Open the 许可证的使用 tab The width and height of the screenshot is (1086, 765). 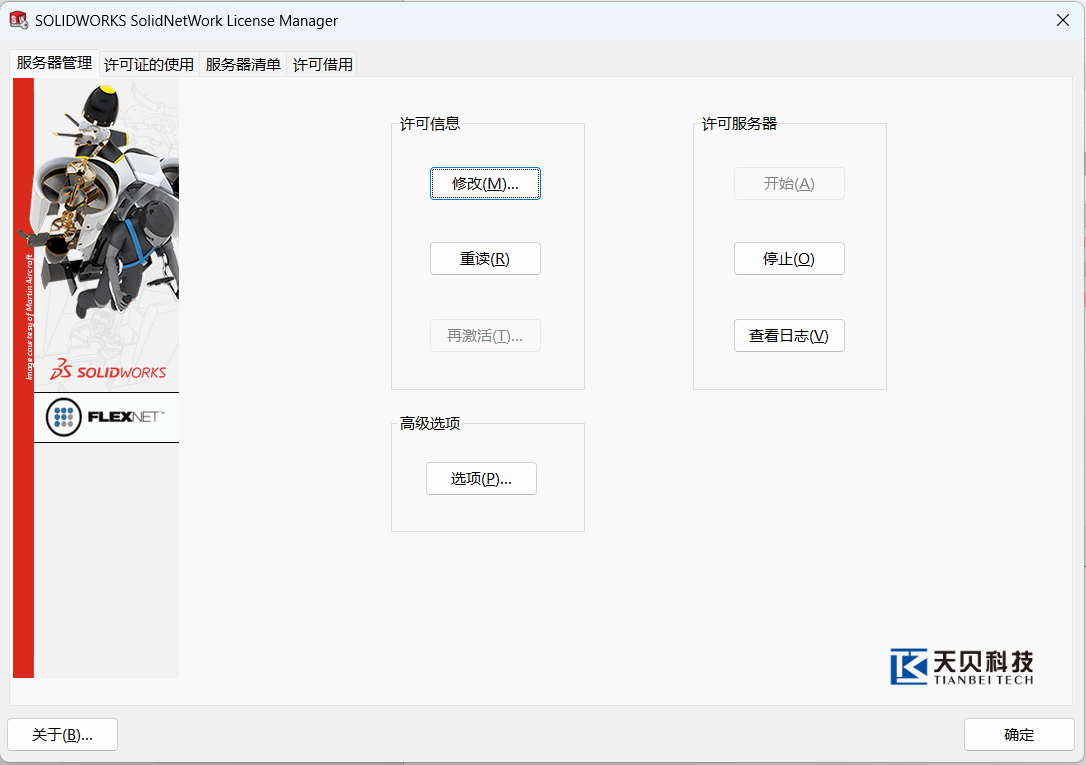149,64
